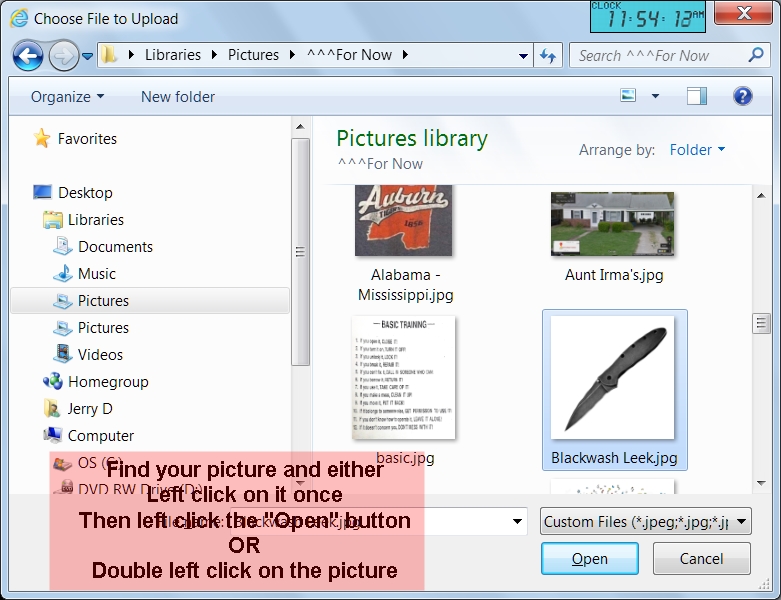Click the ^^^For Now breadcrumb
The height and width of the screenshot is (600, 781).
point(349,55)
